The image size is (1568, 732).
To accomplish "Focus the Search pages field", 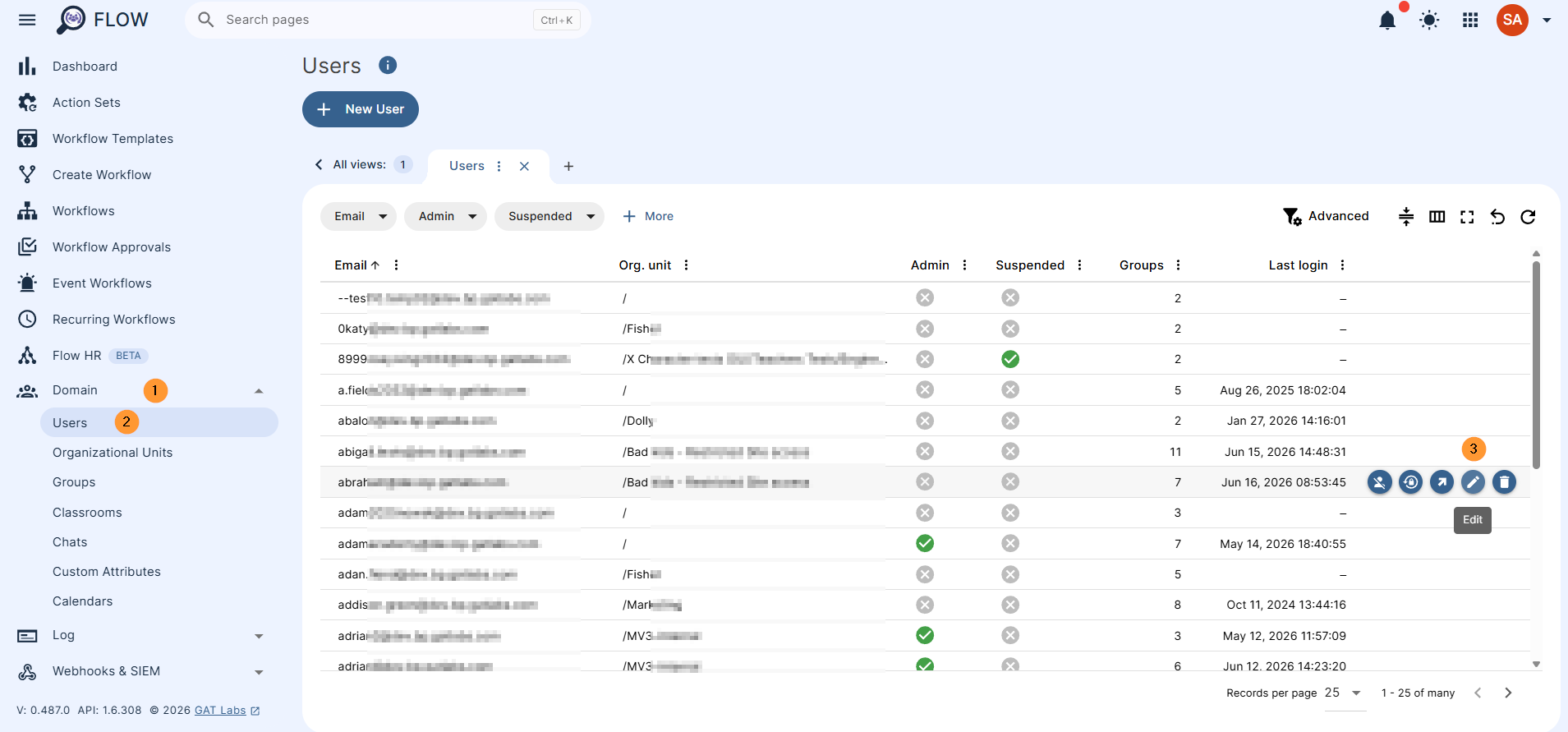I will pos(388,20).
